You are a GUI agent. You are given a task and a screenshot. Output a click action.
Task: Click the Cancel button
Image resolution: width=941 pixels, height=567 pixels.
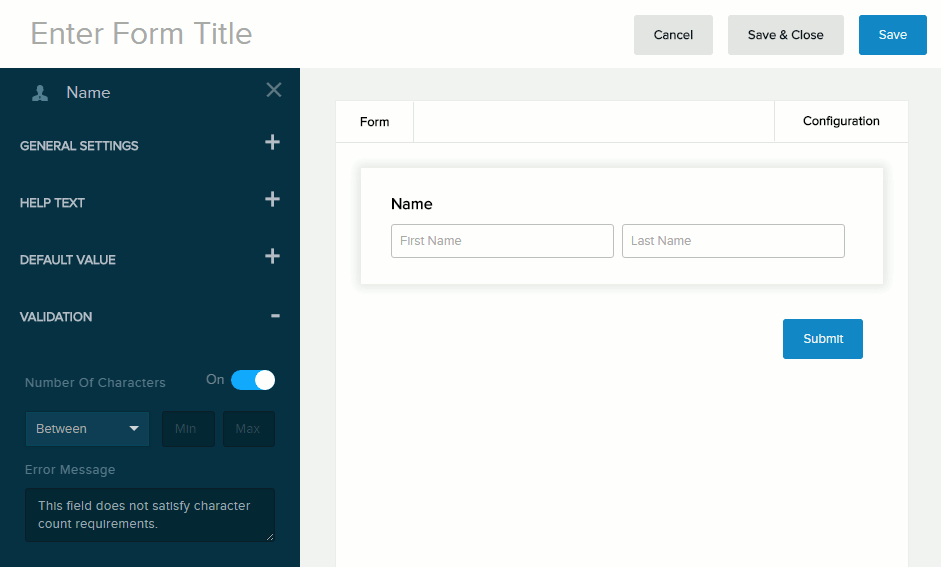[x=673, y=35]
